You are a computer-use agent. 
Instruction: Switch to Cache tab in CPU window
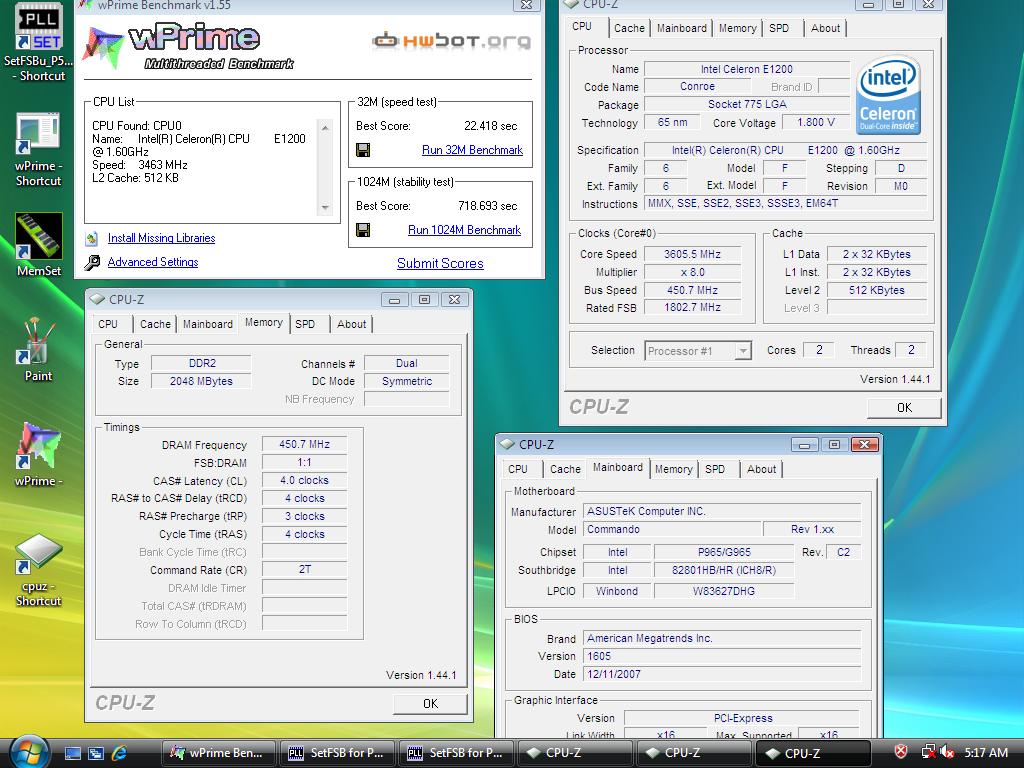click(629, 28)
